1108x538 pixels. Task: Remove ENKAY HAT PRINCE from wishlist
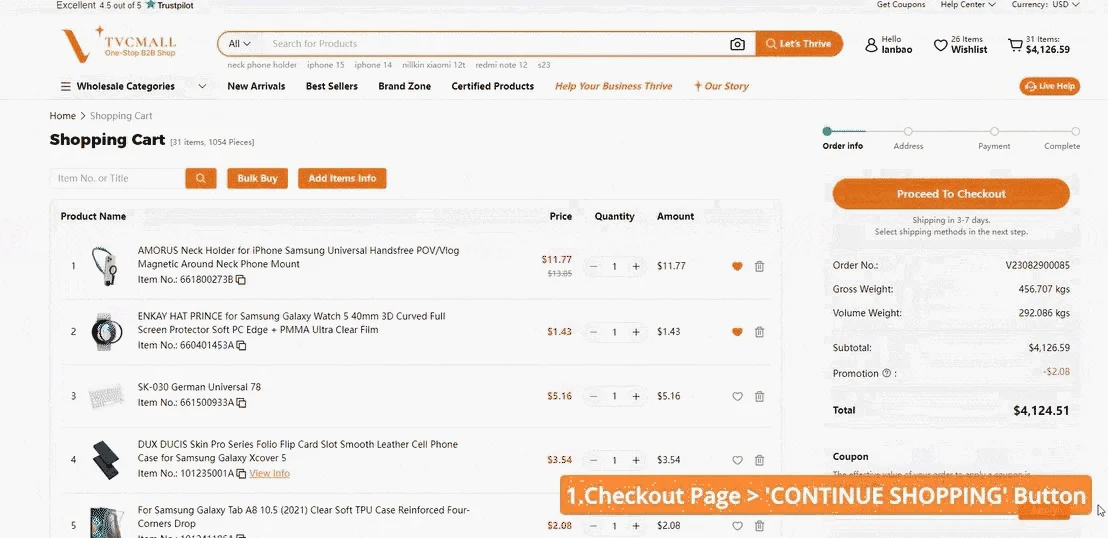pyautogui.click(x=737, y=332)
